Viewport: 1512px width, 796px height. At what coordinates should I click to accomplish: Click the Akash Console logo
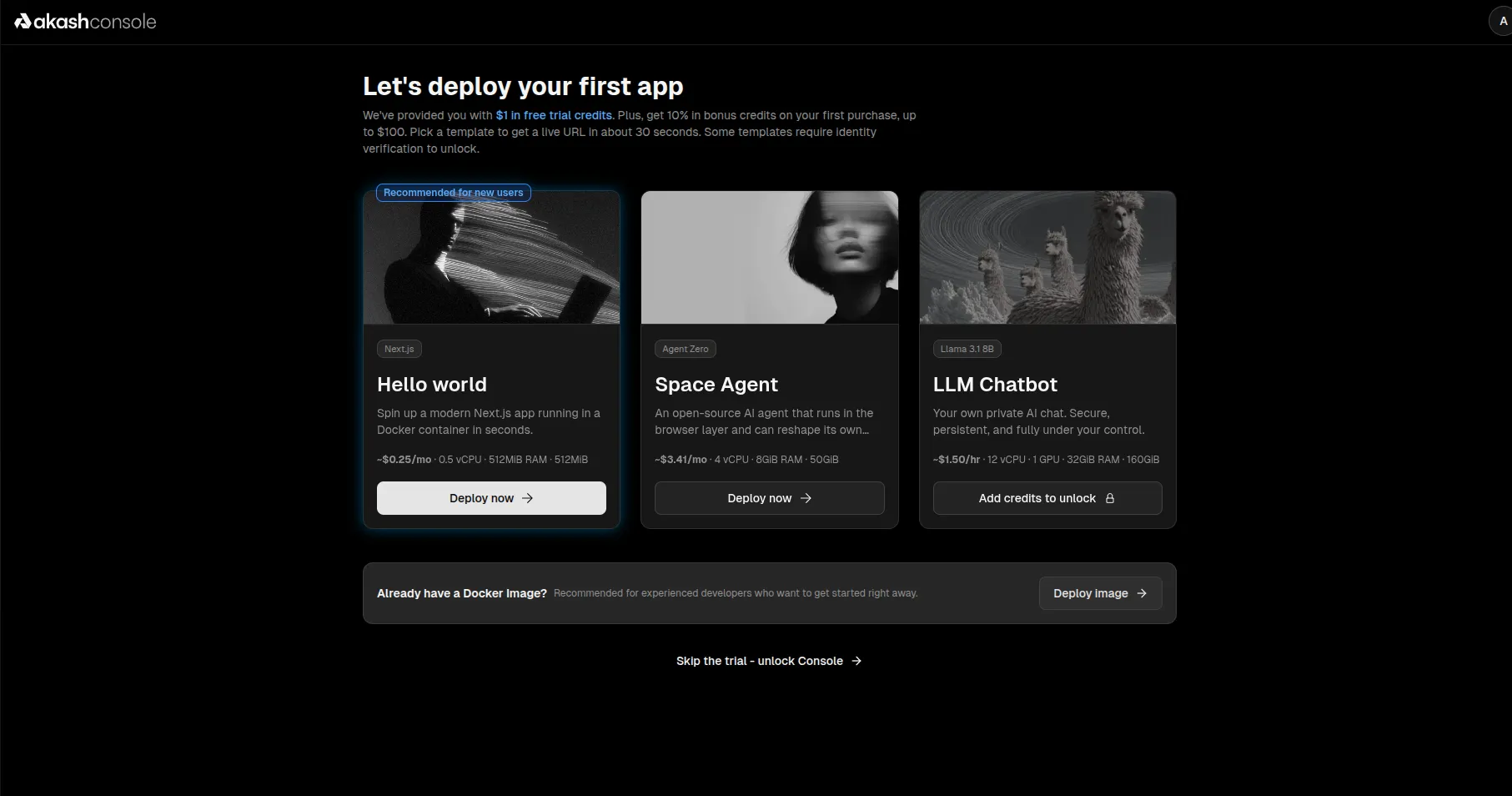click(x=85, y=22)
